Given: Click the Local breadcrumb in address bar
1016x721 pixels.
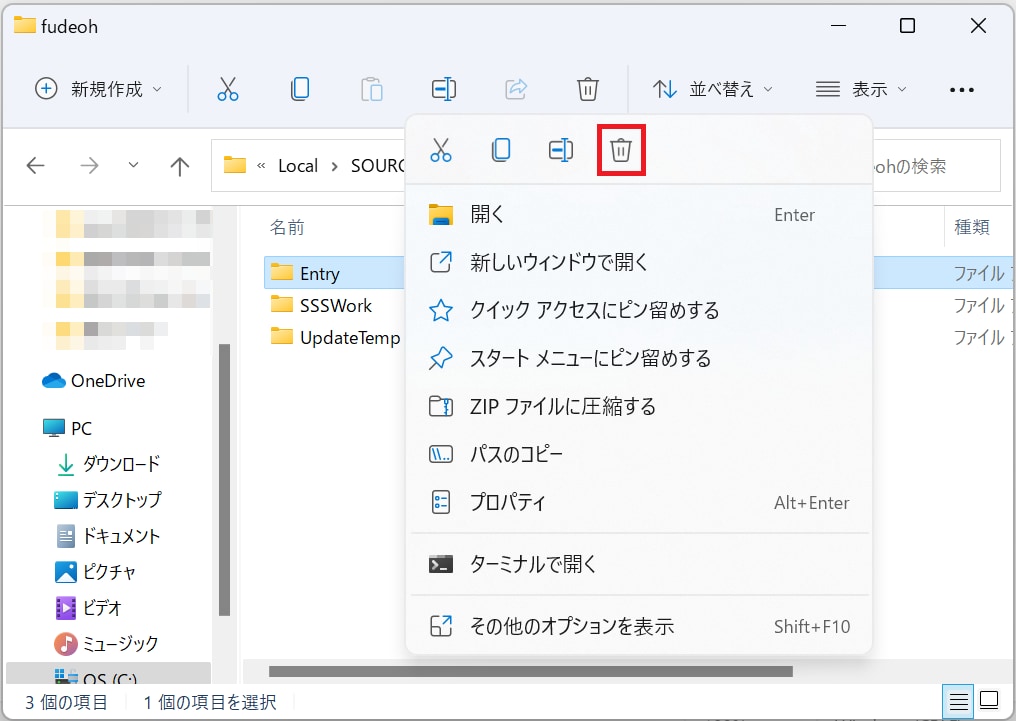Looking at the screenshot, I should 298,166.
